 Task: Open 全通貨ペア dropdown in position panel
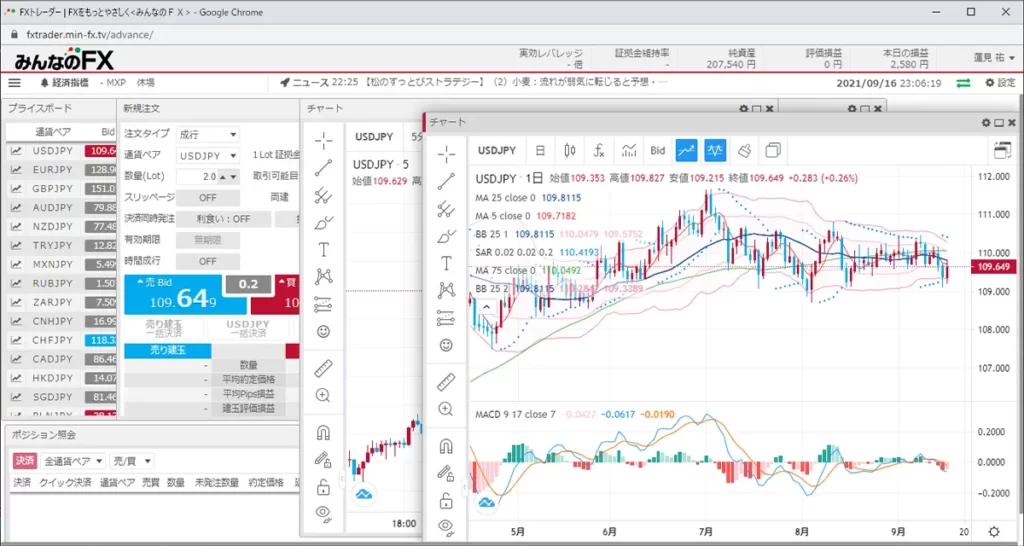(x=73, y=461)
